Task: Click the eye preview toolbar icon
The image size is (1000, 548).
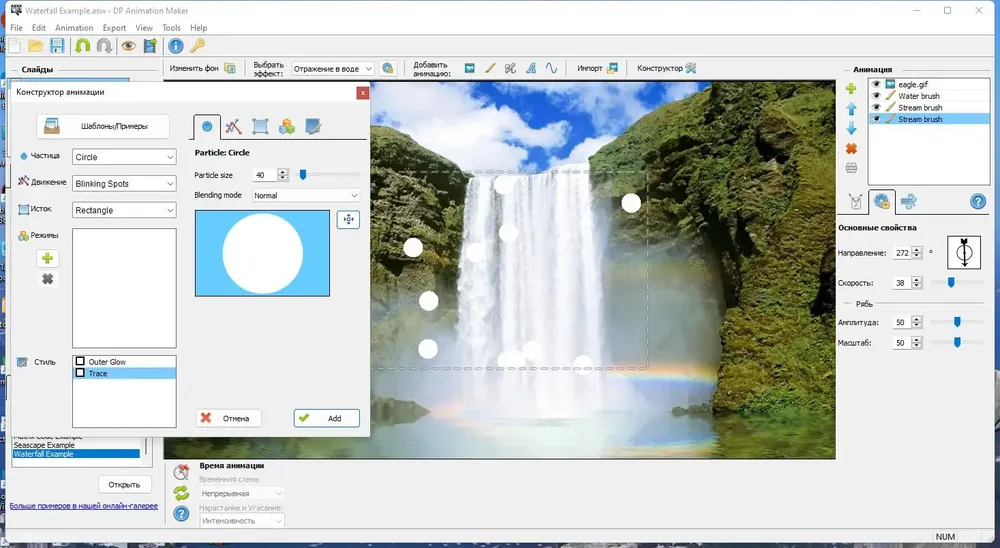Action: pyautogui.click(x=129, y=46)
